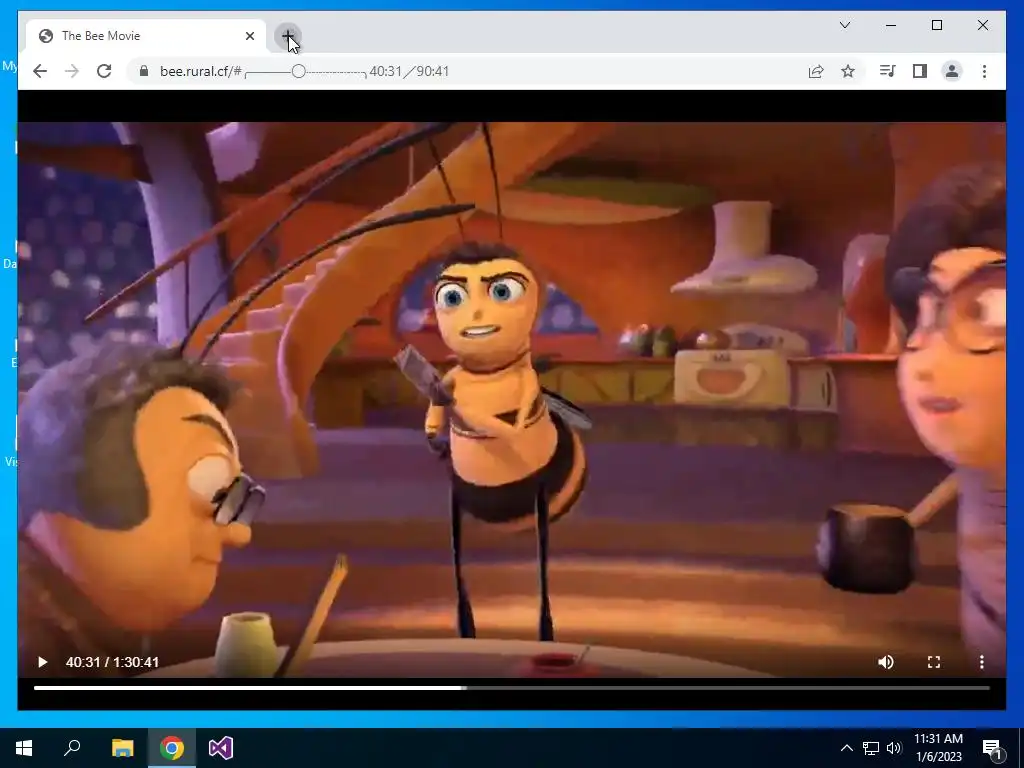The height and width of the screenshot is (768, 1024).
Task: Open a new tab
Action: pos(288,35)
